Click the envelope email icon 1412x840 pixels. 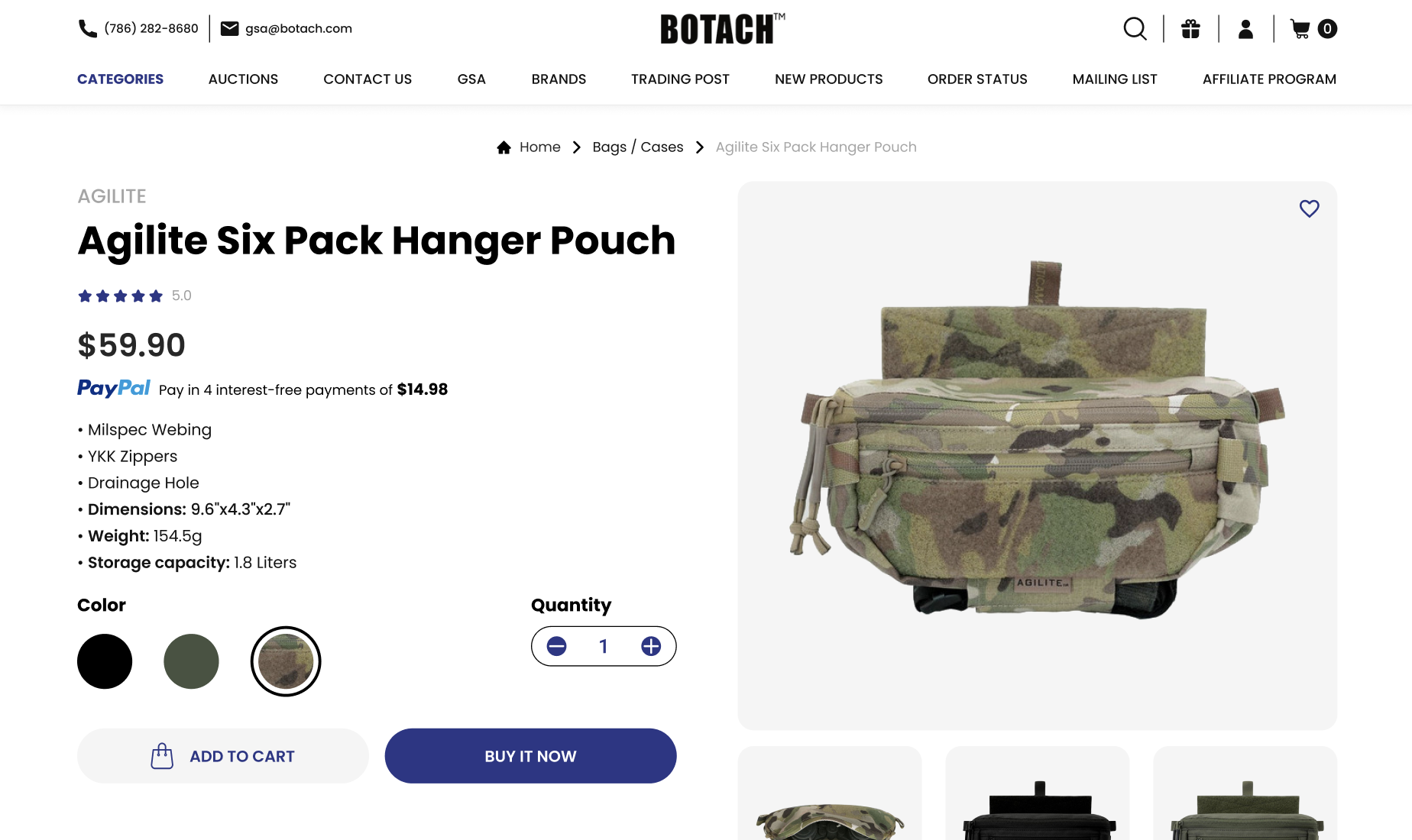[229, 29]
